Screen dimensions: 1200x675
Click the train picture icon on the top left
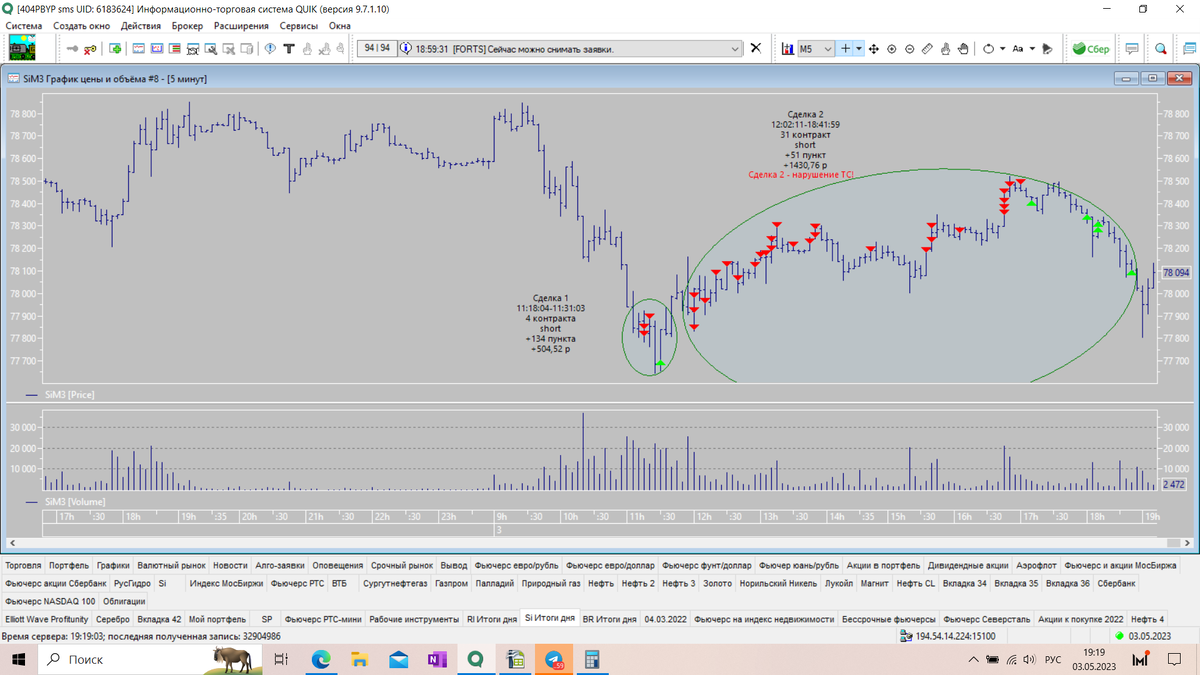pyautogui.click(x=22, y=47)
